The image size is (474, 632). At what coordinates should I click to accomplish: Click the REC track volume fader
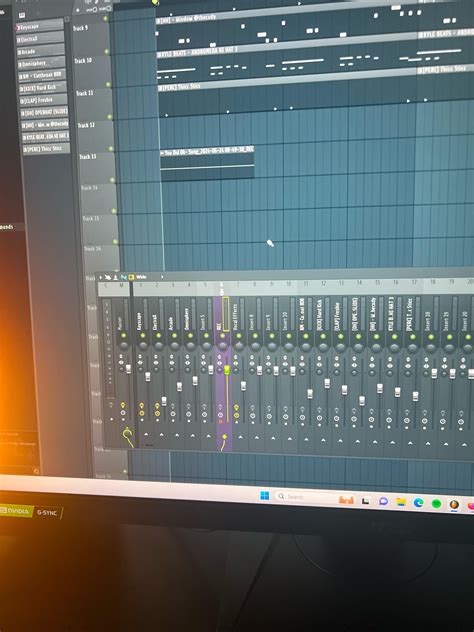[x=227, y=370]
